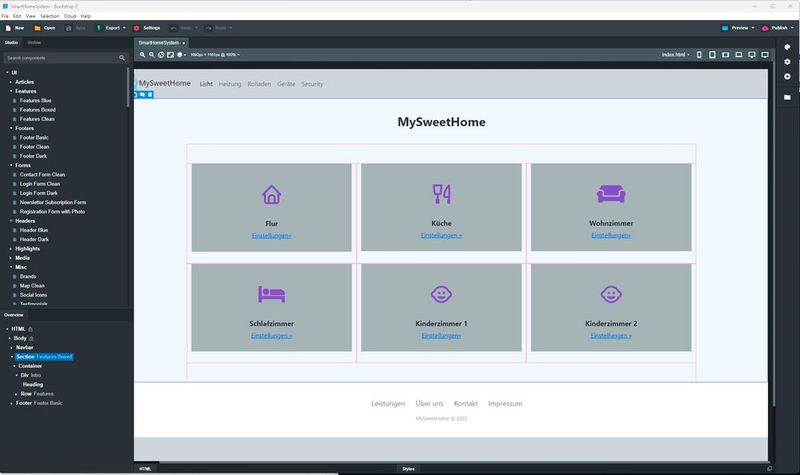
Task: Open the index.html page selector
Action: 676,55
